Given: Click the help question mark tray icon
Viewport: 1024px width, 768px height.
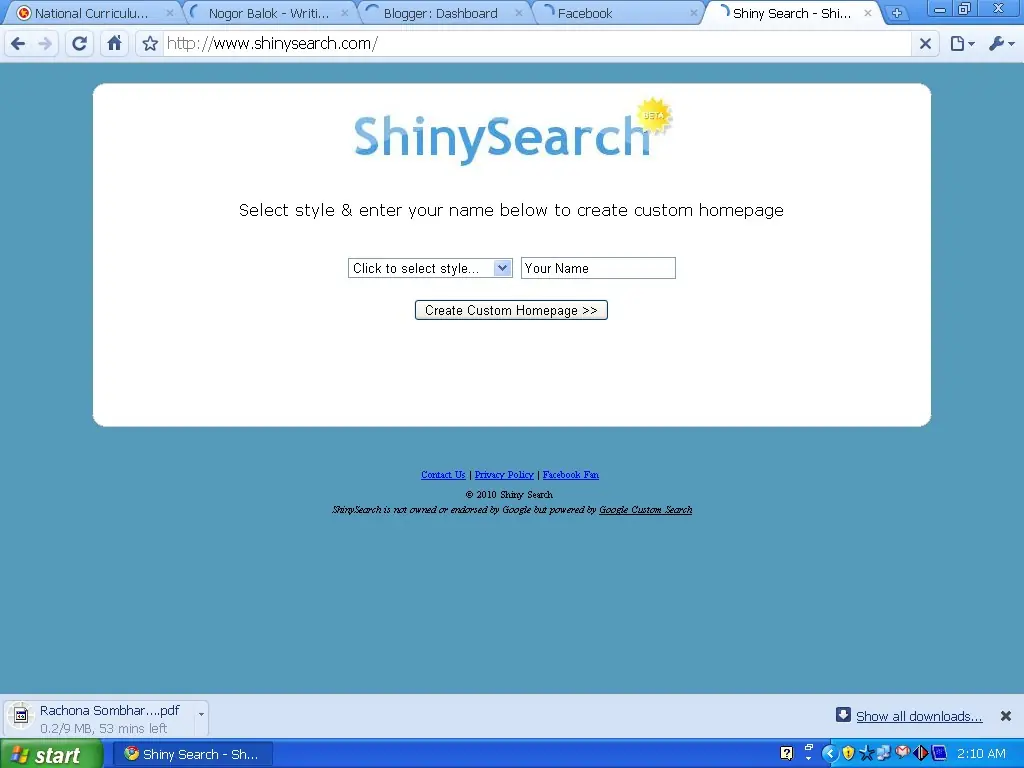Looking at the screenshot, I should click(787, 754).
